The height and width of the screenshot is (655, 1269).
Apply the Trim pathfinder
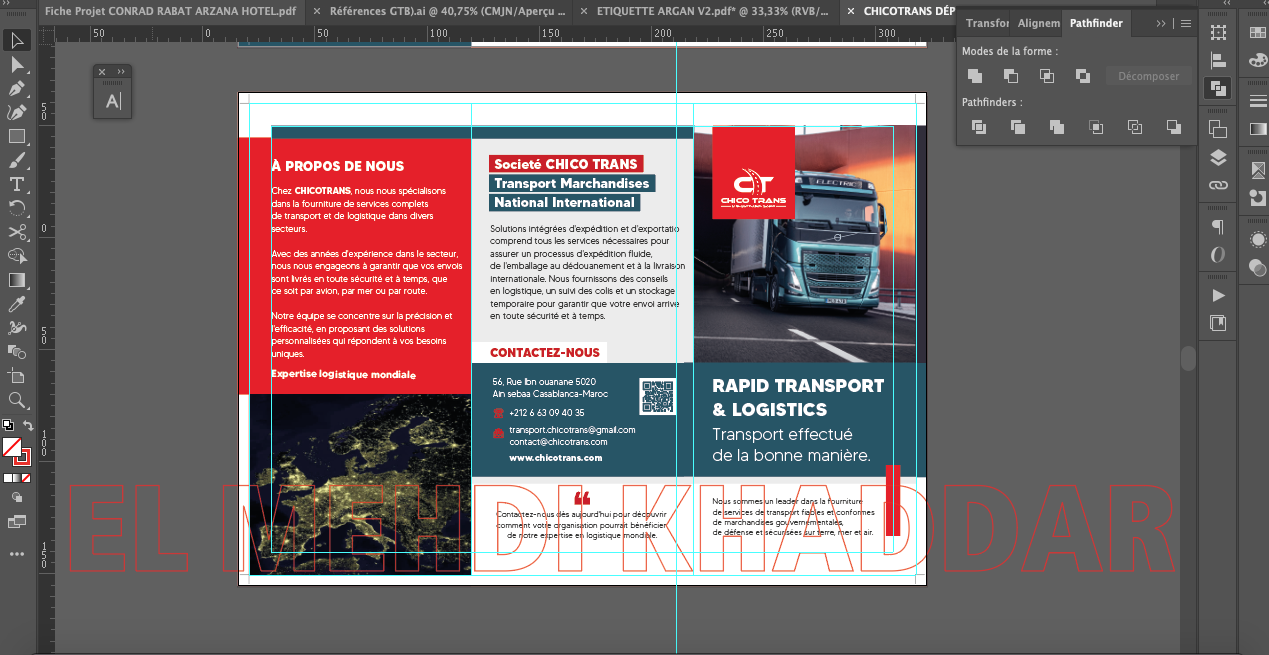click(x=1018, y=127)
